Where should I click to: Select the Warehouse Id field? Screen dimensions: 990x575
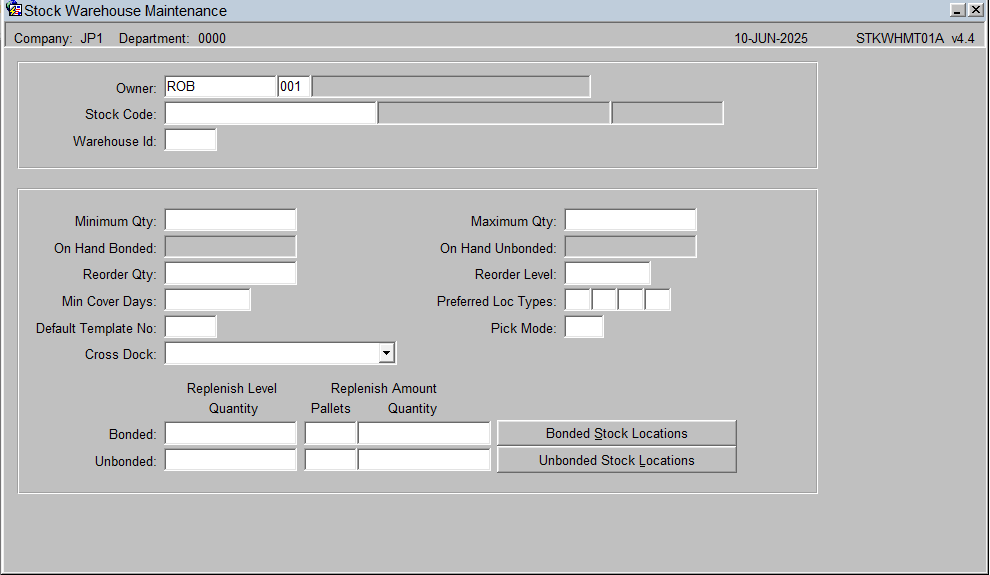pos(190,140)
